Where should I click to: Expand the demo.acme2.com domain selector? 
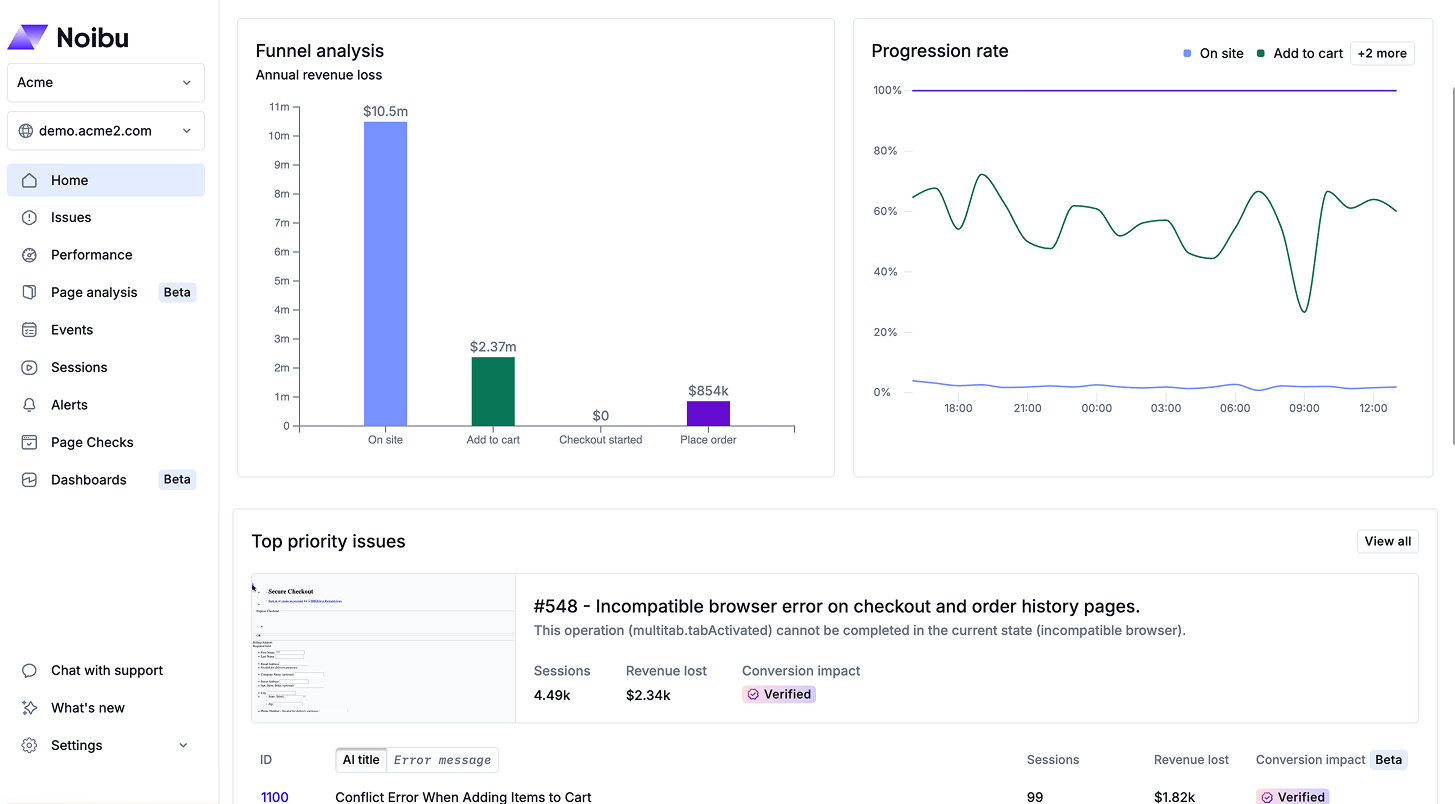(x=106, y=131)
